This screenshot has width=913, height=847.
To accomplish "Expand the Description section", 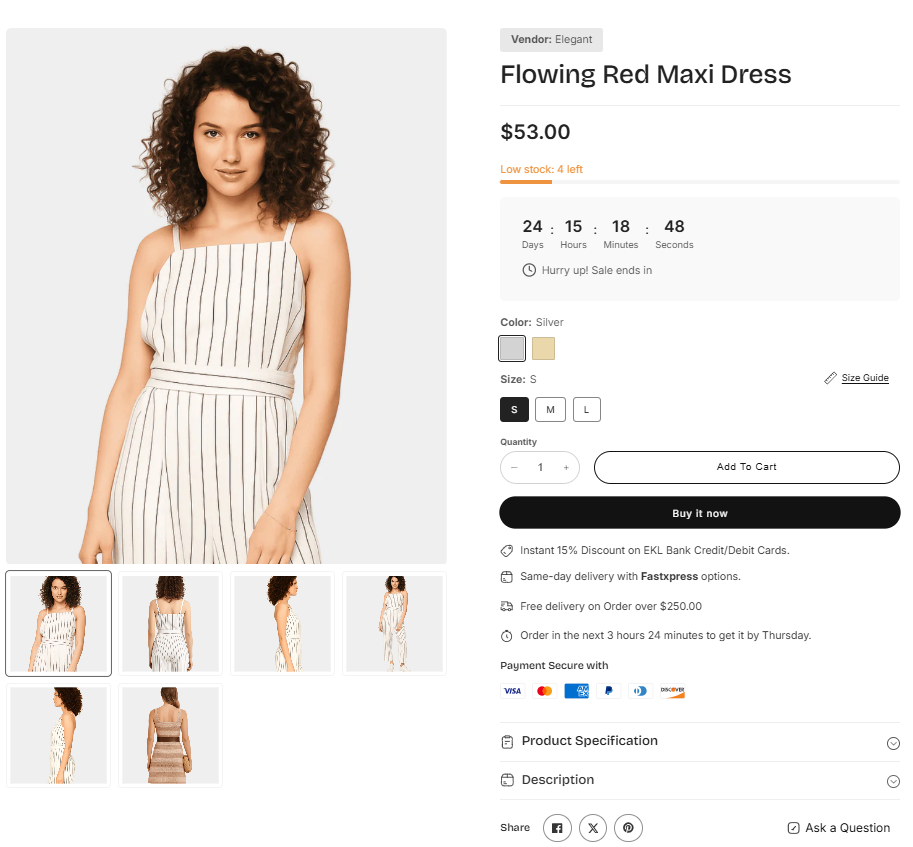I will pos(699,781).
